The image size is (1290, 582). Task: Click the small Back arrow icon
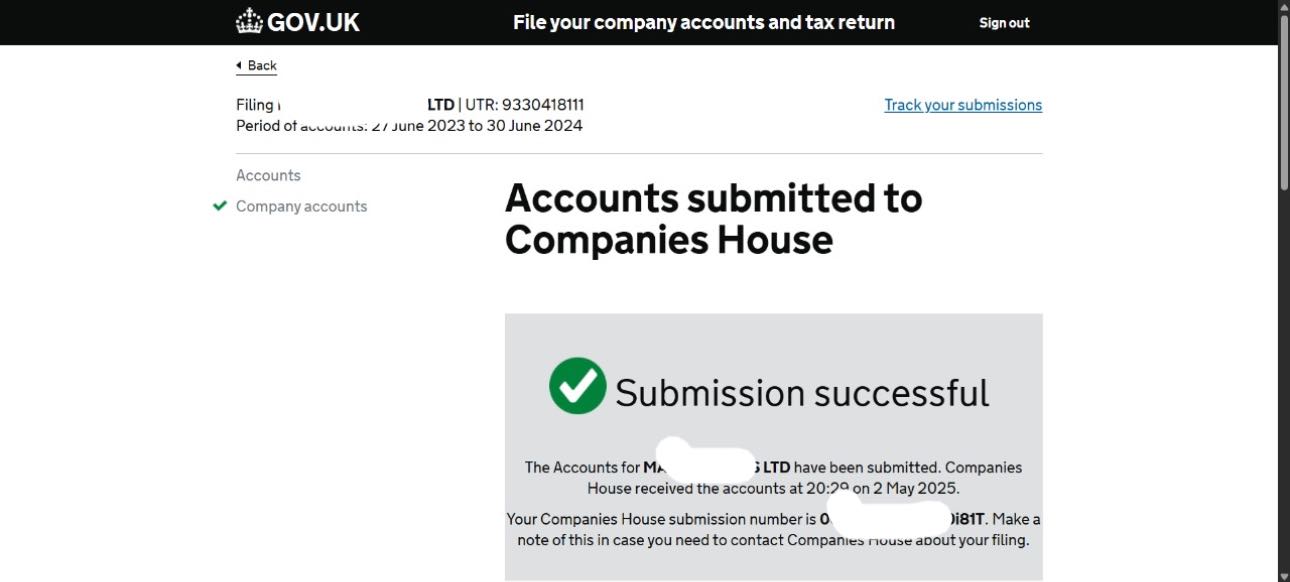point(239,66)
